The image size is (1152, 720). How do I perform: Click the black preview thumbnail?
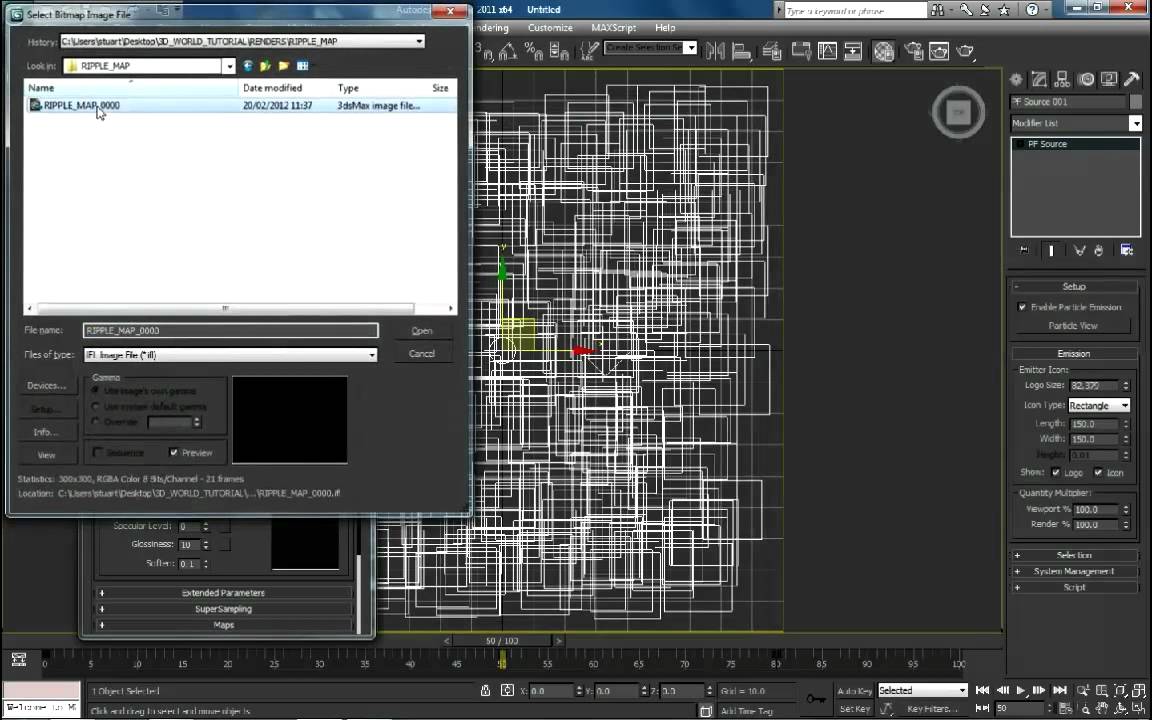pos(289,420)
